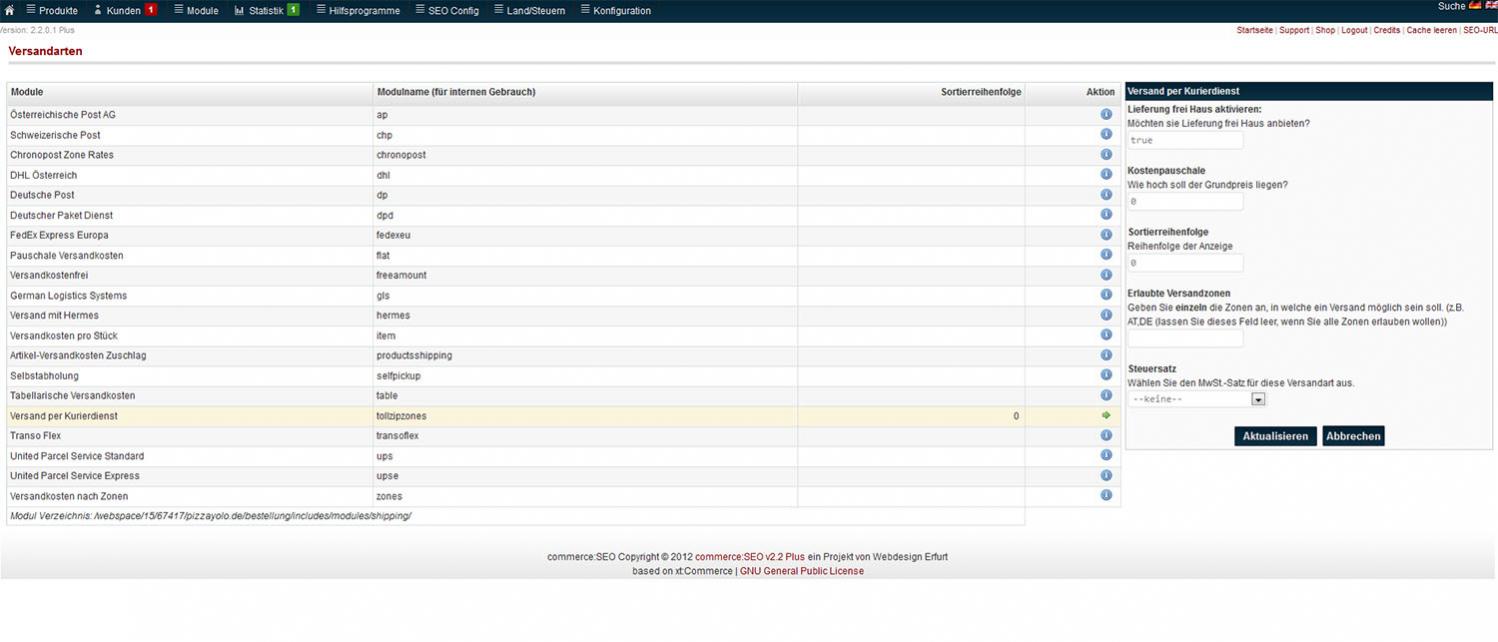Switch language with the German flag icon

(x=1474, y=6)
